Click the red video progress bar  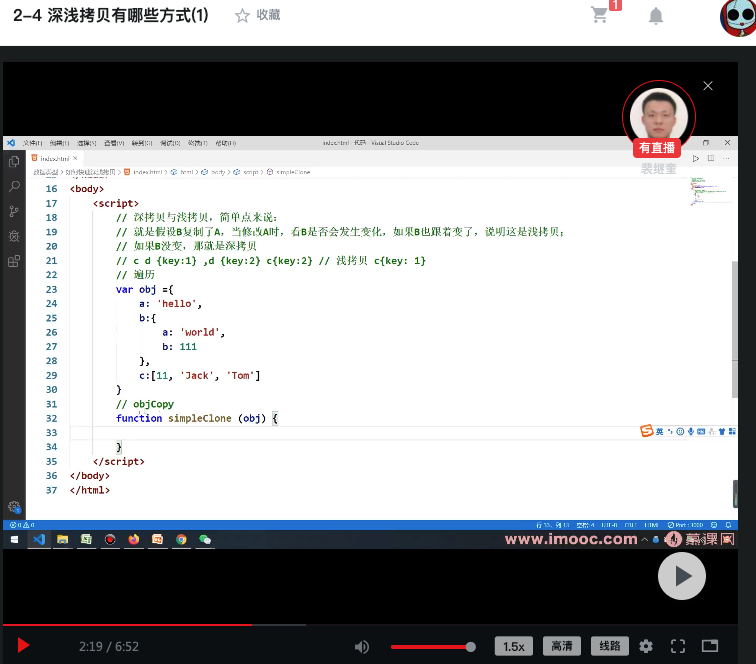click(127, 625)
